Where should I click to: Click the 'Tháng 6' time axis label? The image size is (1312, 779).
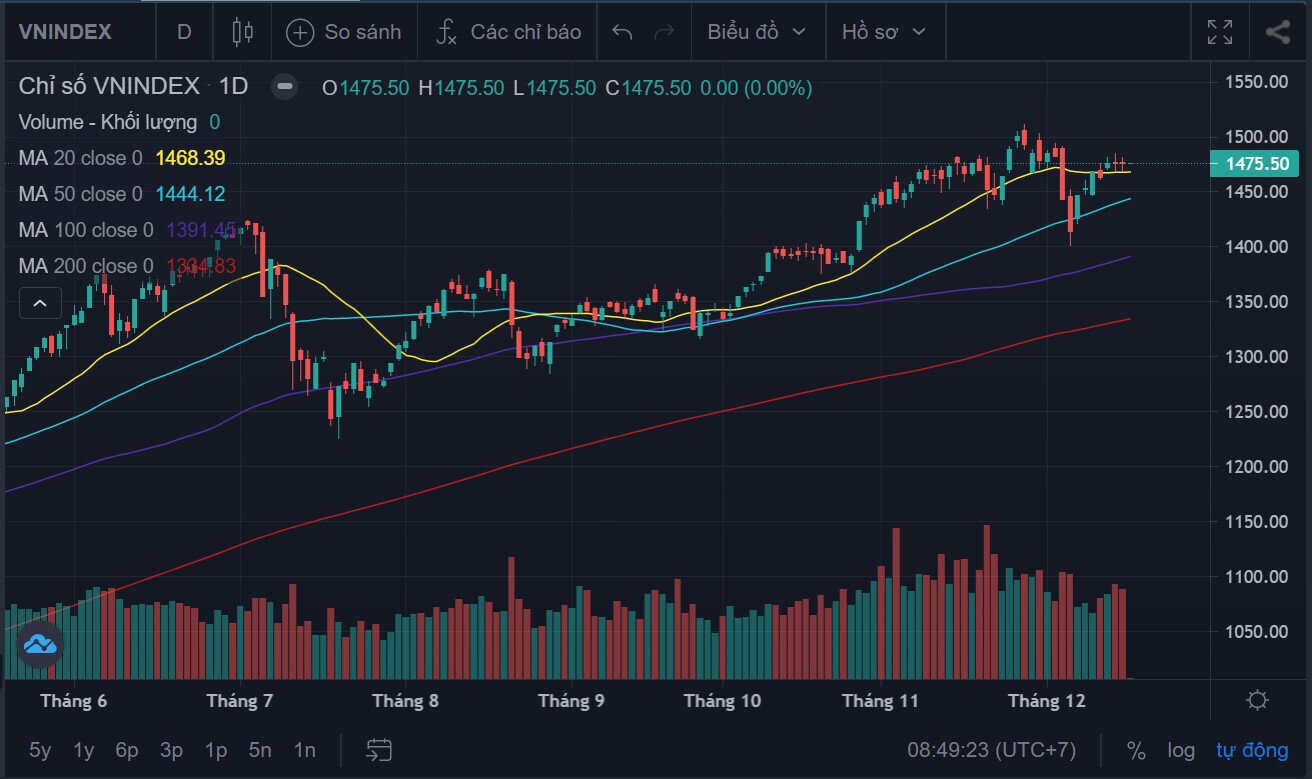click(x=73, y=700)
